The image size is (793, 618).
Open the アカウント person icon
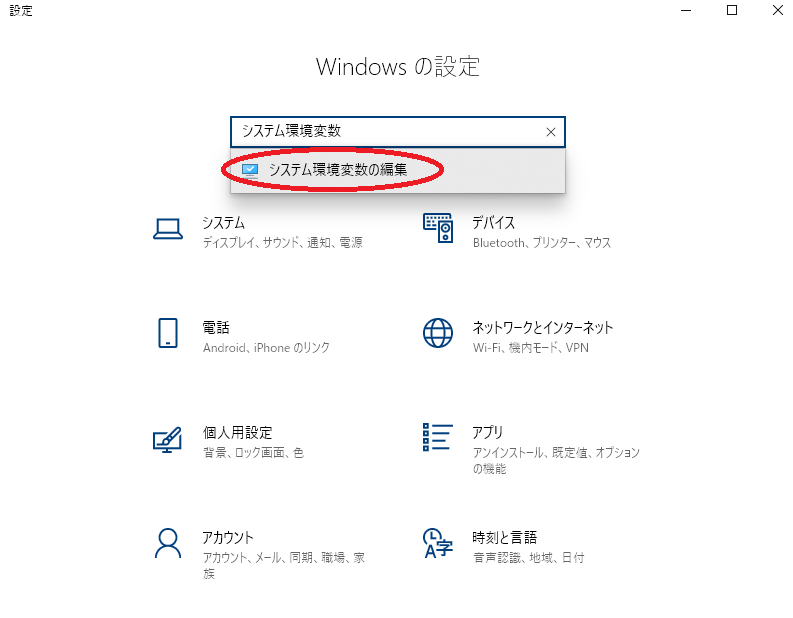168,543
